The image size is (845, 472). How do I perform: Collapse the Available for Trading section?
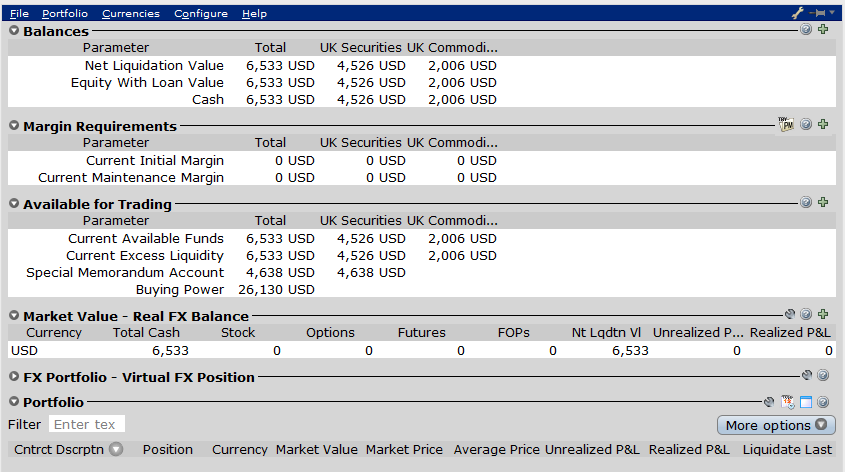(14, 204)
